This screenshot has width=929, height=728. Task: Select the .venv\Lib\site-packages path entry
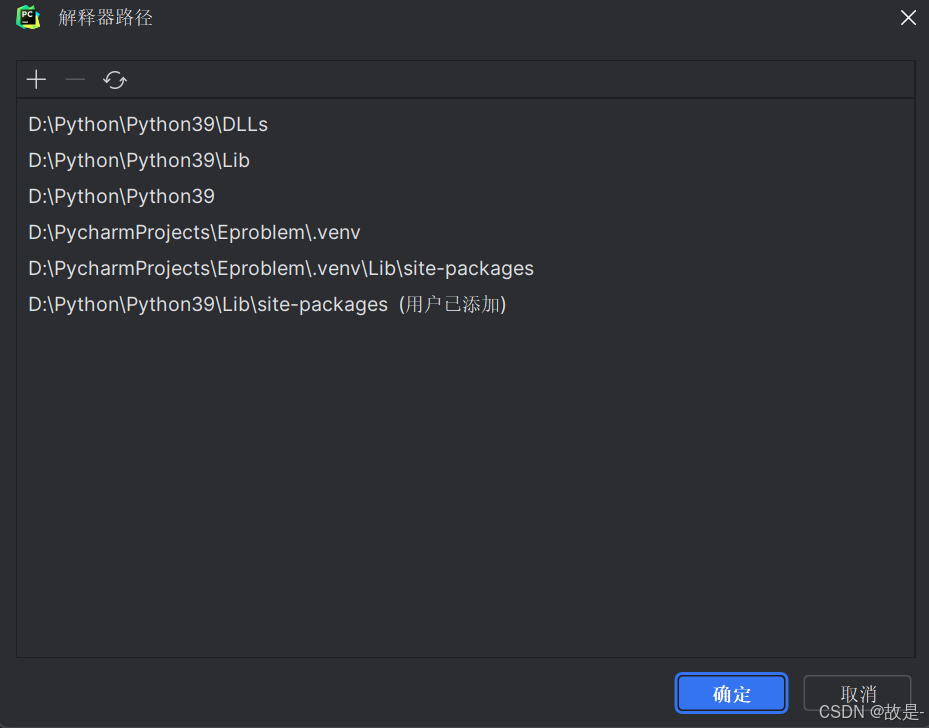tap(280, 268)
